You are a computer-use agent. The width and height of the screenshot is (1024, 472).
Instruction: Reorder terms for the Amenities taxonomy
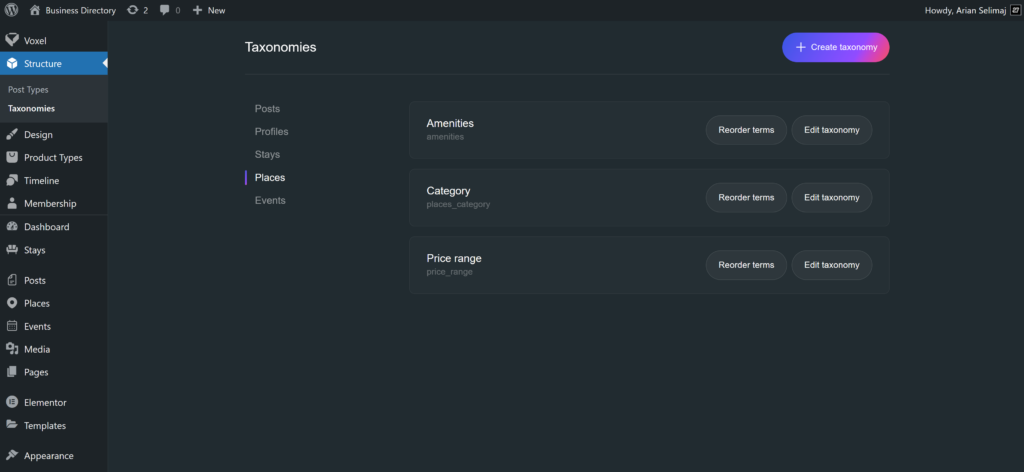746,130
